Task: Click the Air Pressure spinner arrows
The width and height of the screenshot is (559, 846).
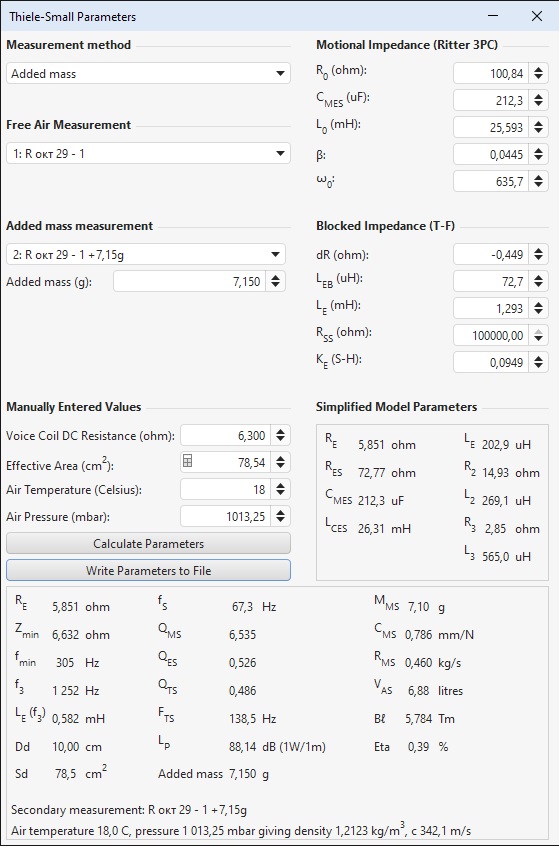Action: (x=281, y=516)
